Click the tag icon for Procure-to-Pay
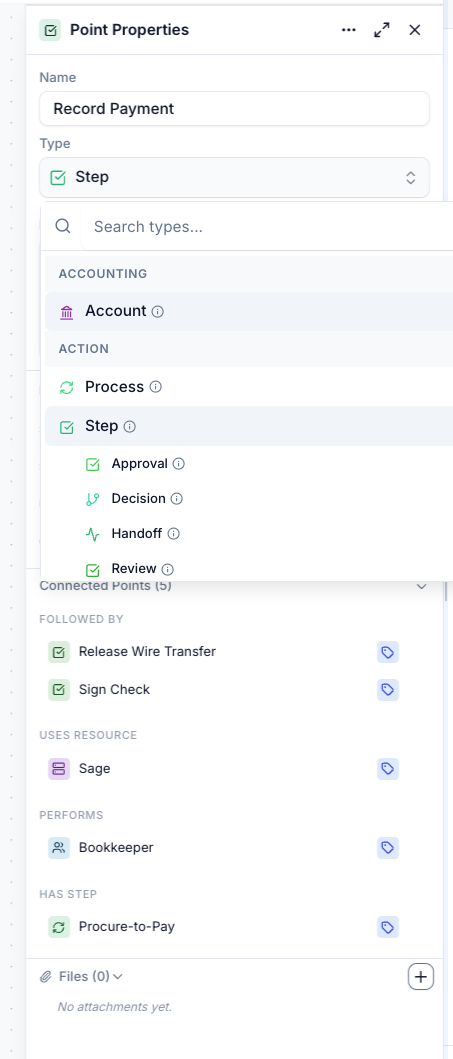The height and width of the screenshot is (1059, 453). (388, 927)
